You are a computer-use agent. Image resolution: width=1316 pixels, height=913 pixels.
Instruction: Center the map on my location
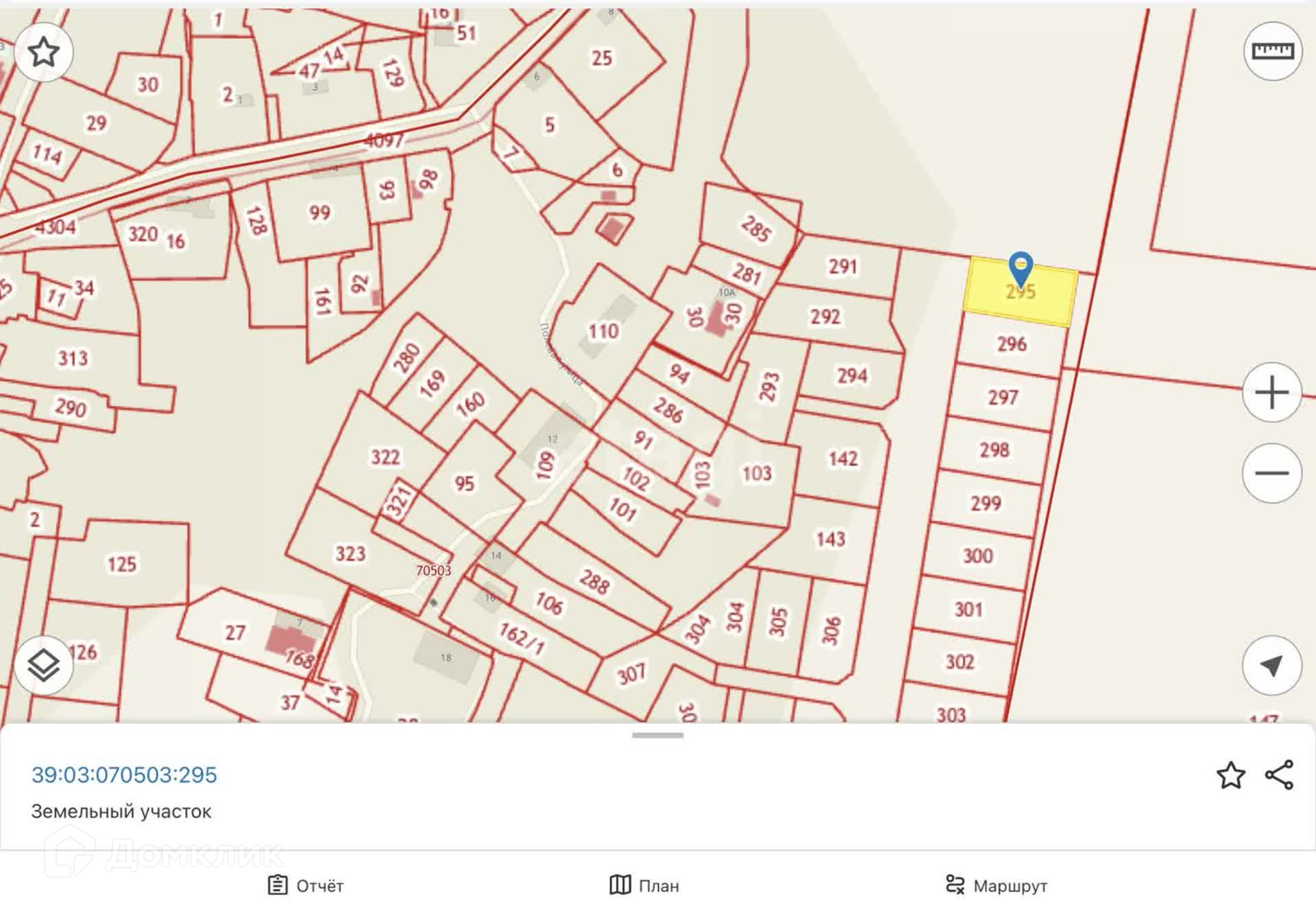[x=1271, y=665]
